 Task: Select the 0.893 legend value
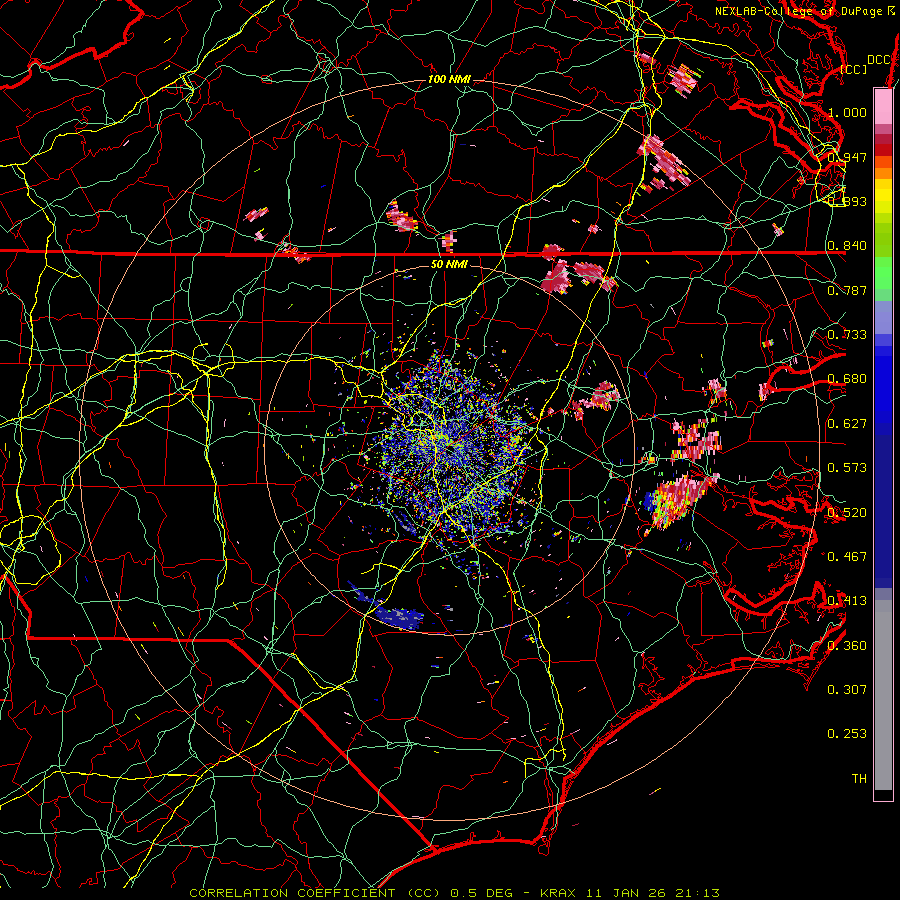pyautogui.click(x=847, y=201)
